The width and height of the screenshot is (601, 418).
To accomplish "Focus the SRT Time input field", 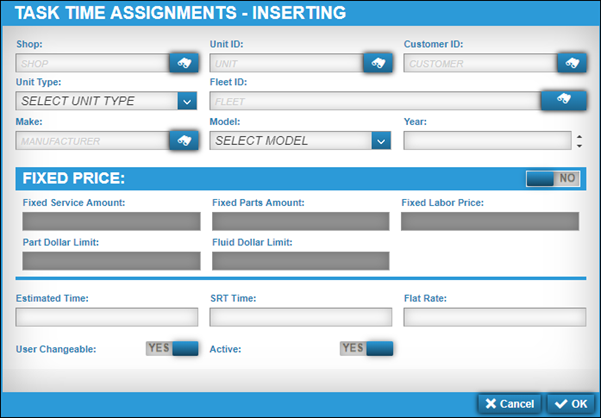I will coord(300,317).
